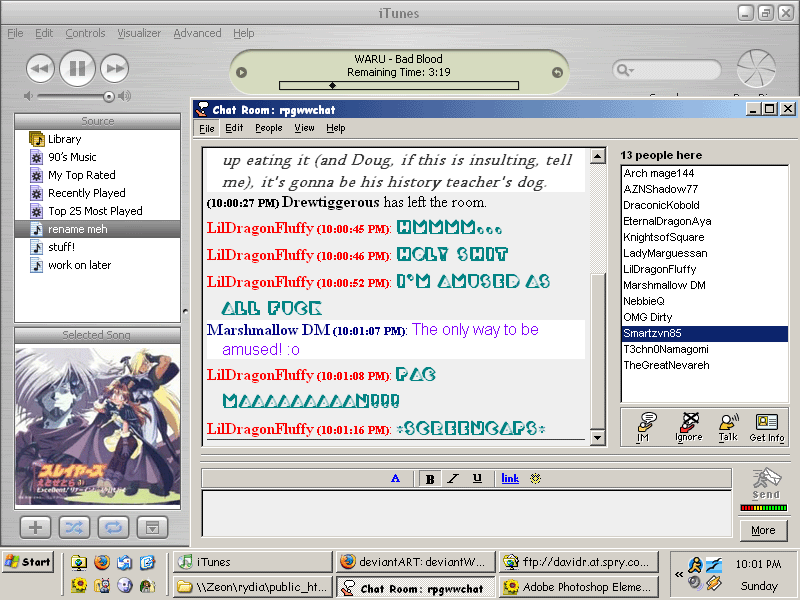Click the iTunes search field

click(x=666, y=69)
